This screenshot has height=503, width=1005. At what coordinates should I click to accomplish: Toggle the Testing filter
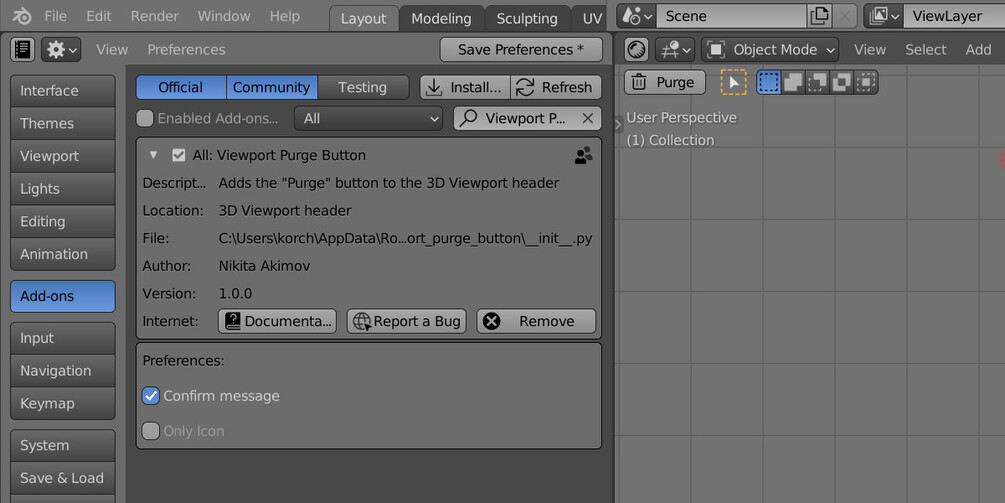tap(363, 87)
